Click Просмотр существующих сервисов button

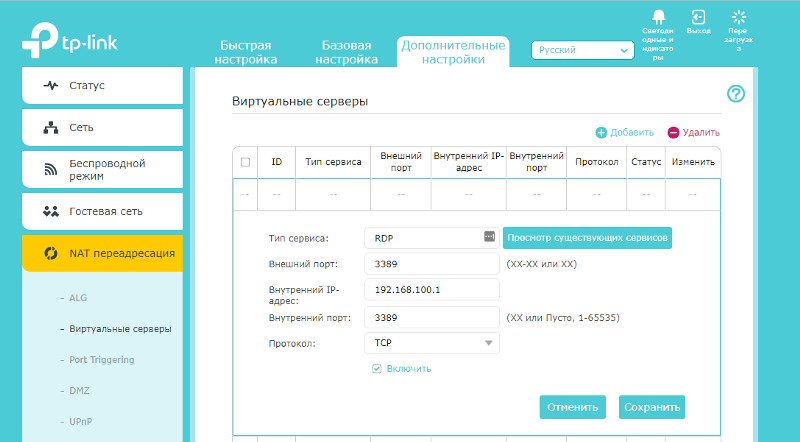[587, 238]
